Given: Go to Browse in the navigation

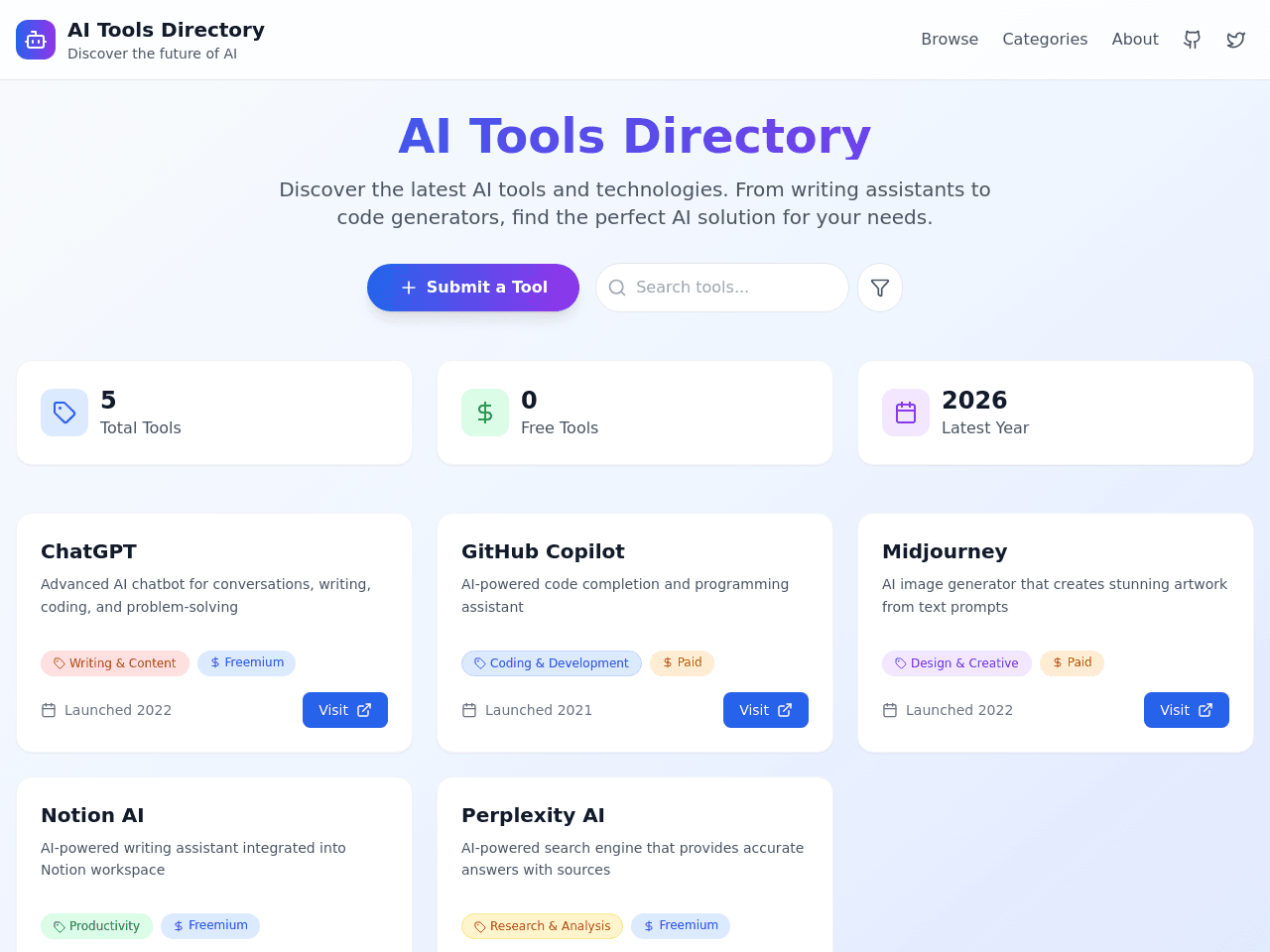Looking at the screenshot, I should coord(950,40).
